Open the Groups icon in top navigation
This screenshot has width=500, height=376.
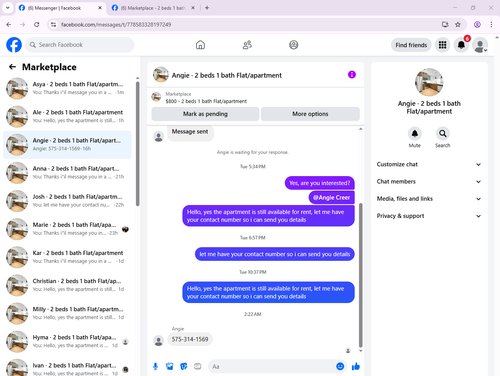(294, 45)
